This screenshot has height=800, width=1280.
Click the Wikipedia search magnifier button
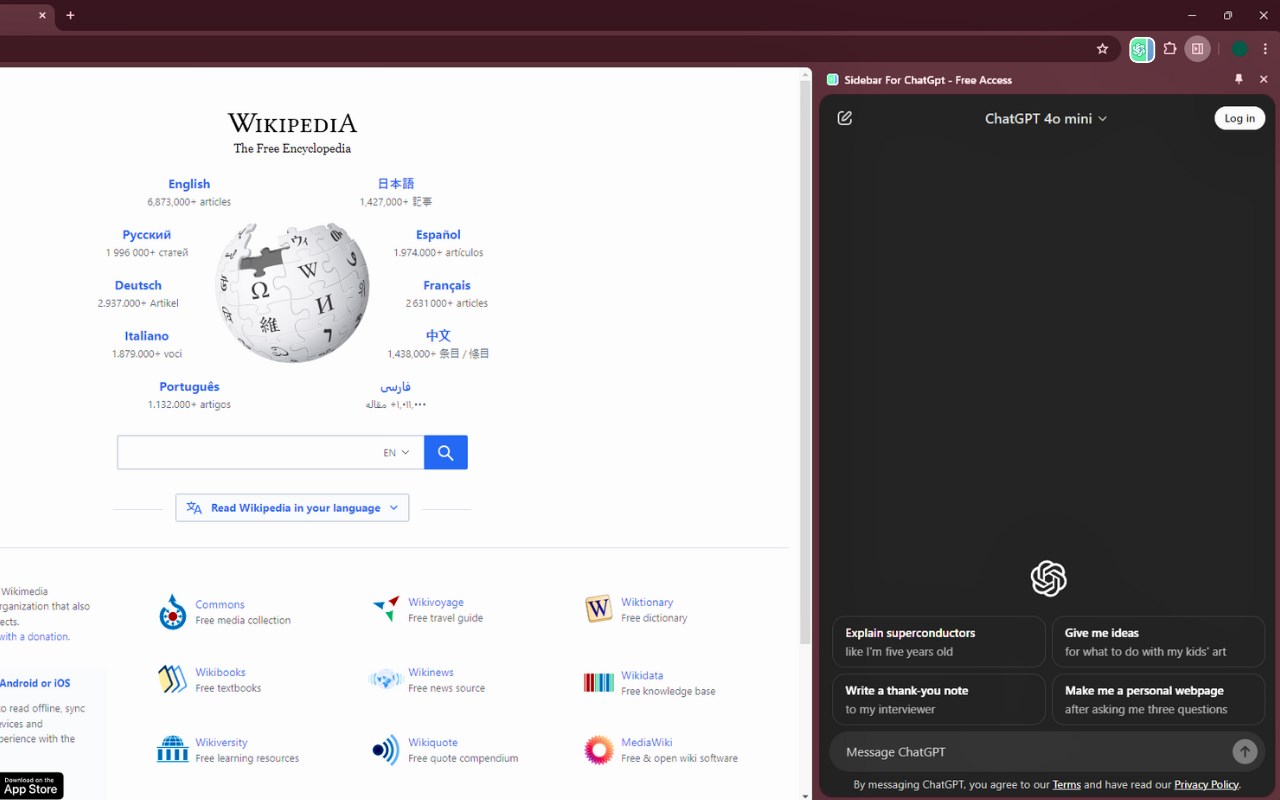click(446, 453)
